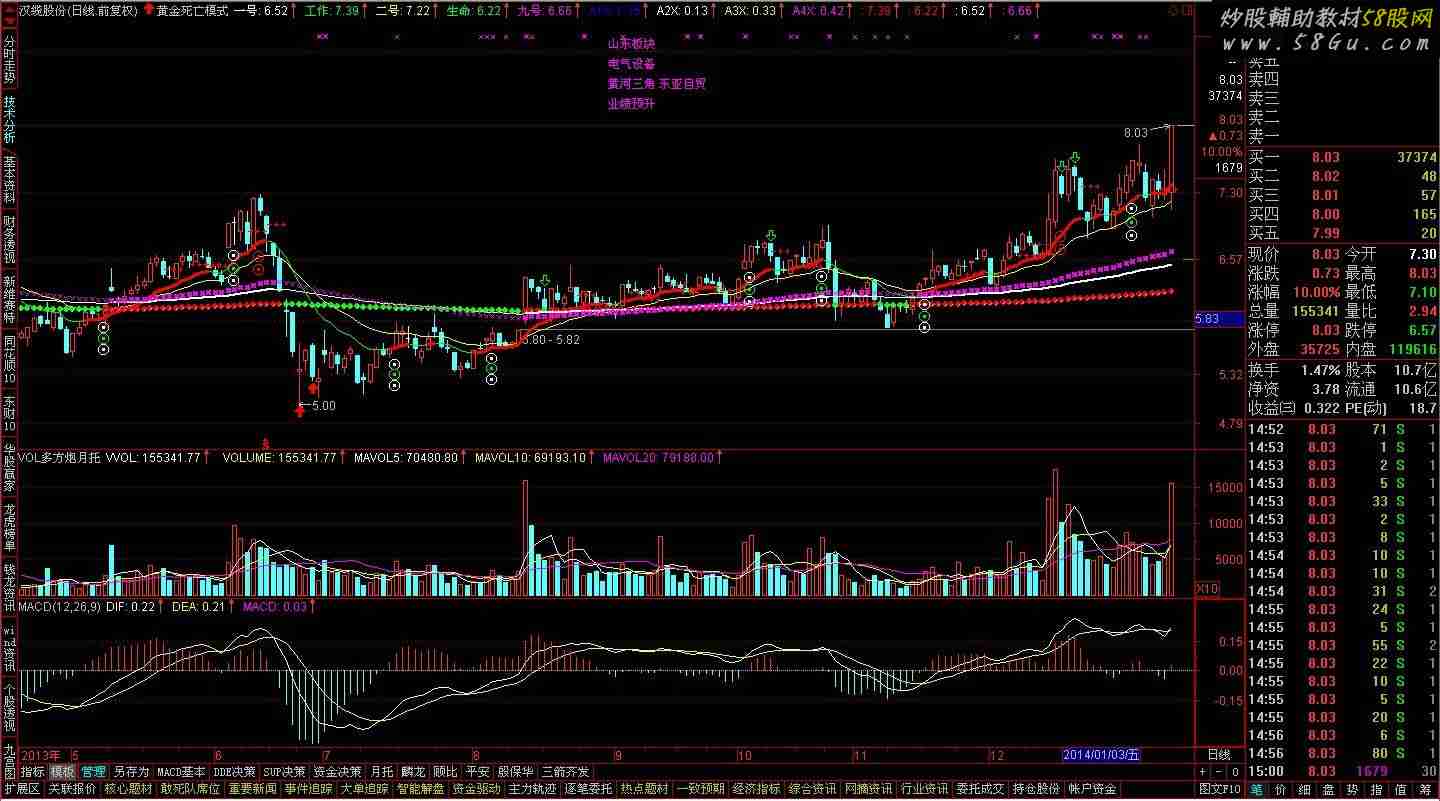This screenshot has width=1440, height=801.
Task: Open the 一致预期 tab
Action: [x=700, y=789]
